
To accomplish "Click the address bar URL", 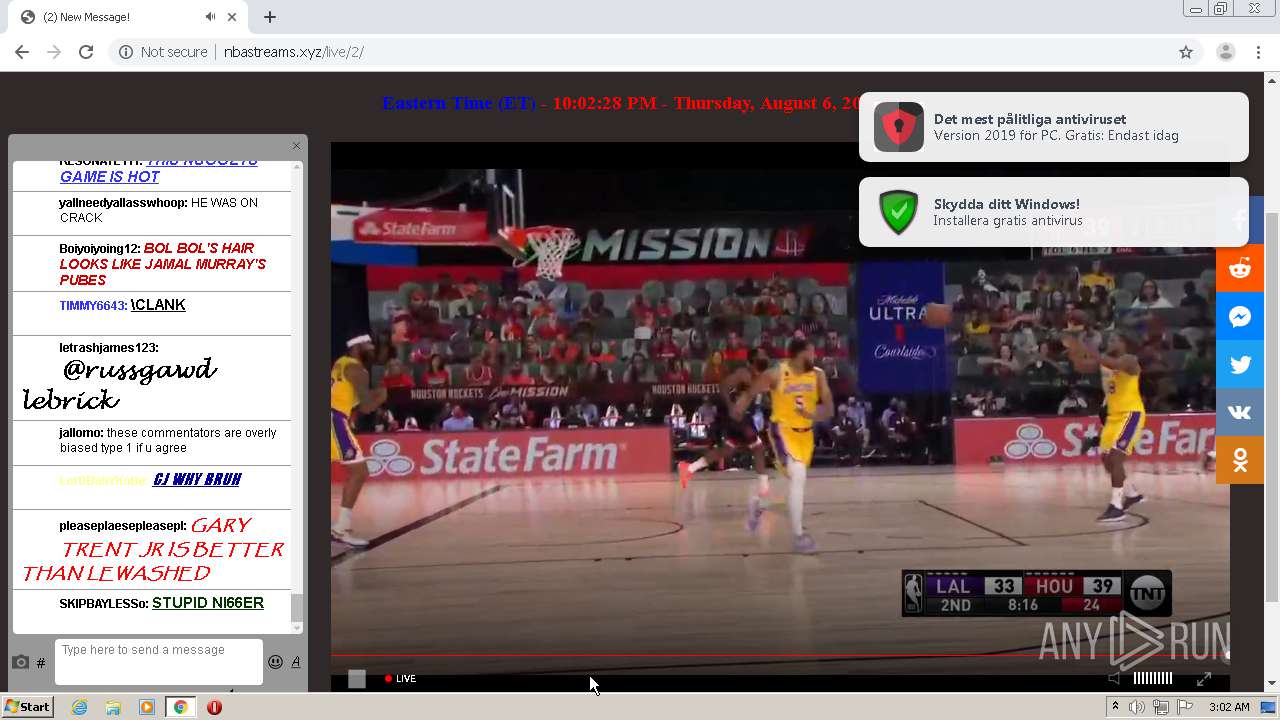I will 293,52.
